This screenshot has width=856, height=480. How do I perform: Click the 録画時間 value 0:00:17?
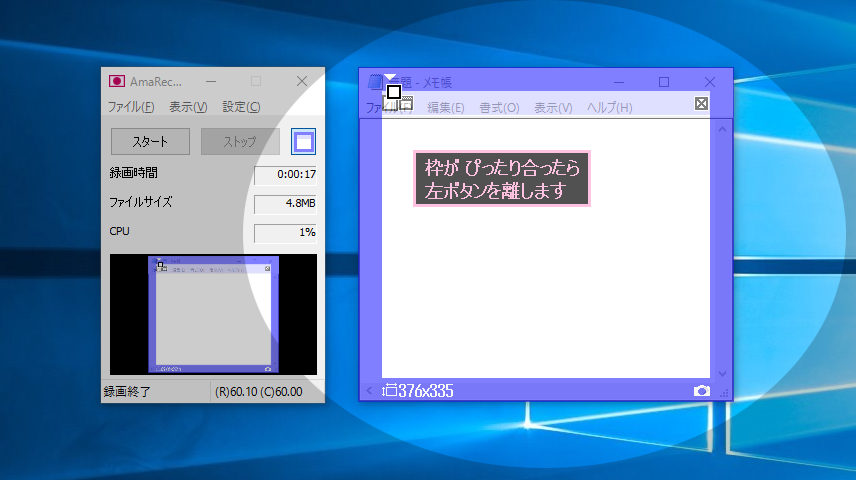286,175
